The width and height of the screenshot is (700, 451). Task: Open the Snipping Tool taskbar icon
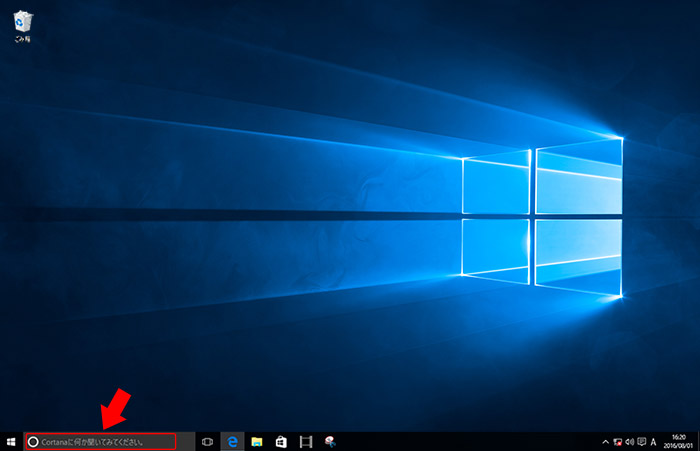[x=330, y=442]
